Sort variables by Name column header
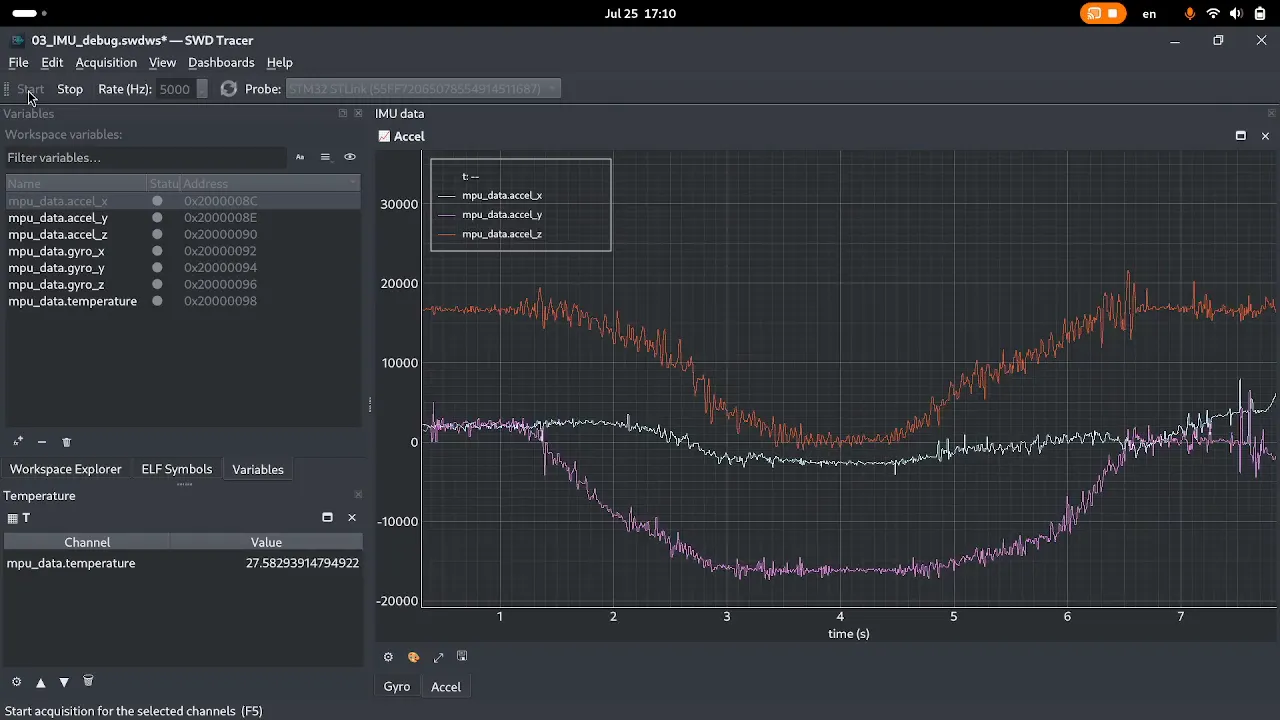This screenshot has height=720, width=1280. [x=76, y=183]
